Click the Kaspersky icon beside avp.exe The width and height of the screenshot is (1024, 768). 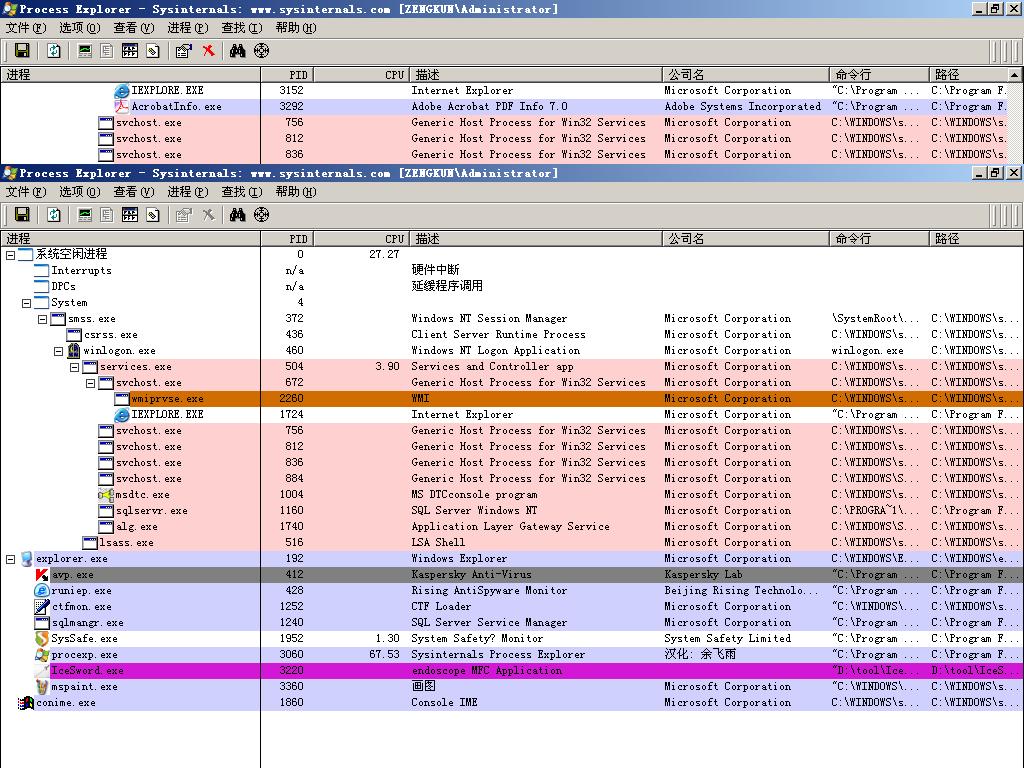pyautogui.click(x=42, y=575)
